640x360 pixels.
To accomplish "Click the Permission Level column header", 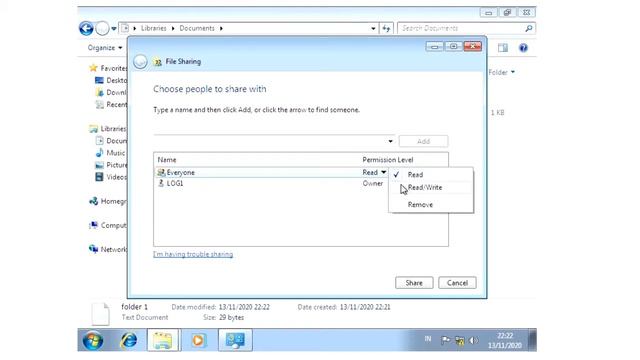I will [x=388, y=160].
